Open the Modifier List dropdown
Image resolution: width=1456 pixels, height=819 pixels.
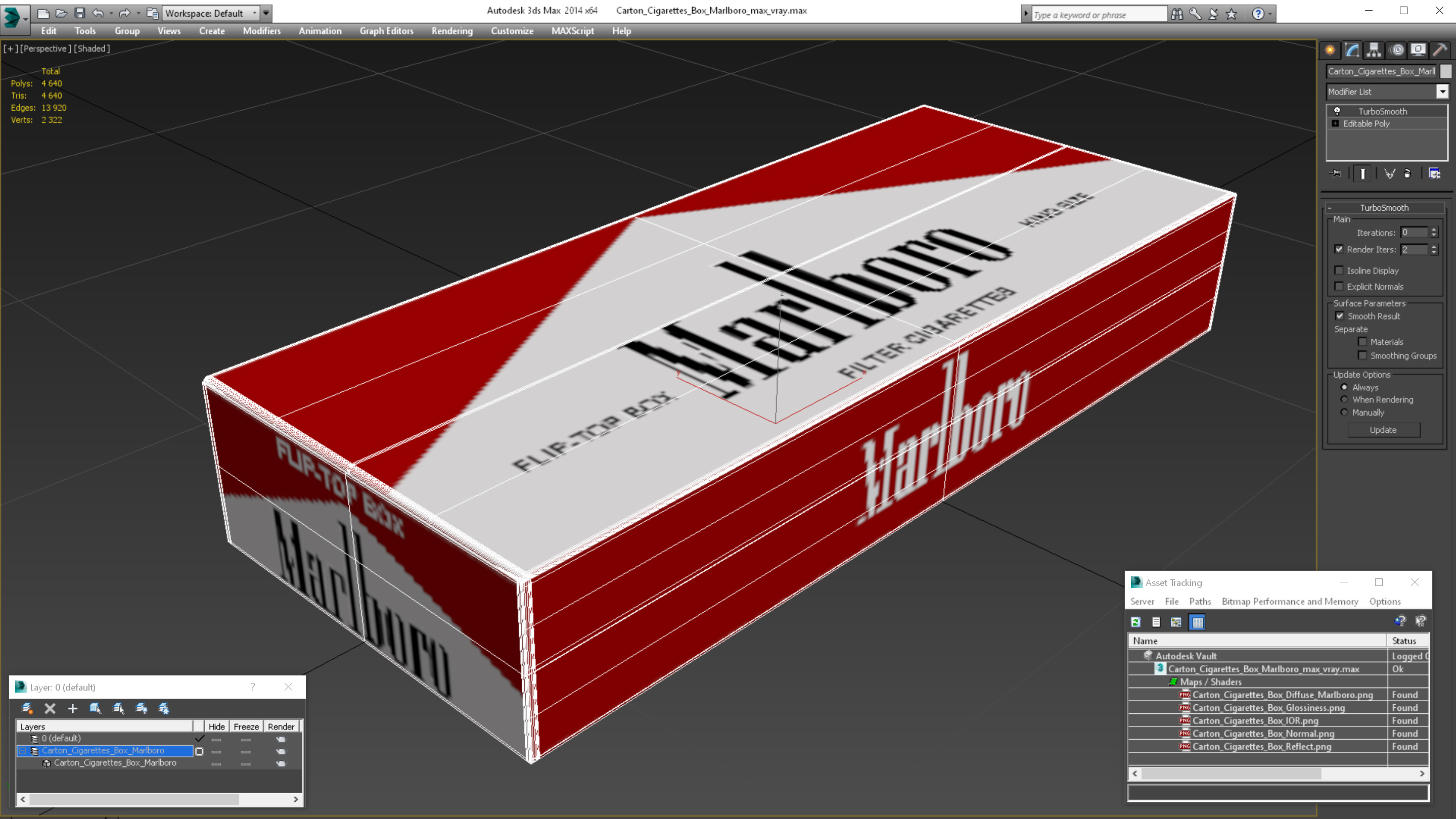pos(1442,92)
